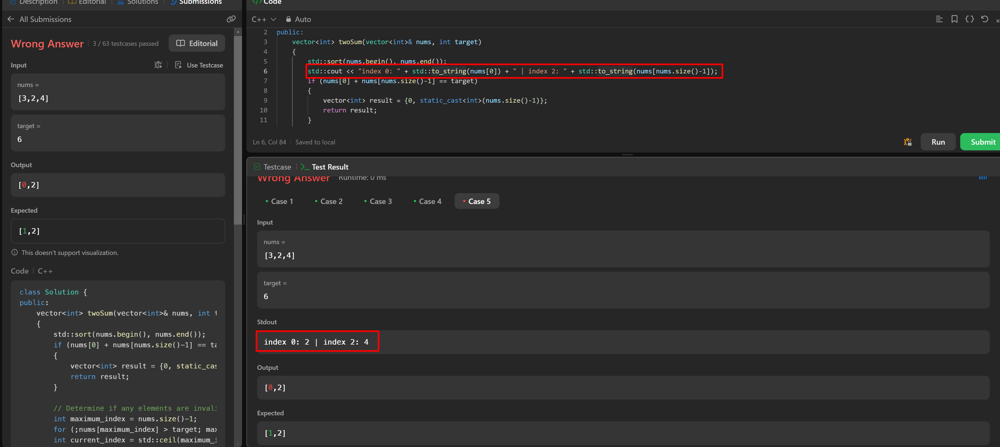The image size is (1000, 447).
Task: Reset code with the undo arrow icon
Action: coord(984,19)
